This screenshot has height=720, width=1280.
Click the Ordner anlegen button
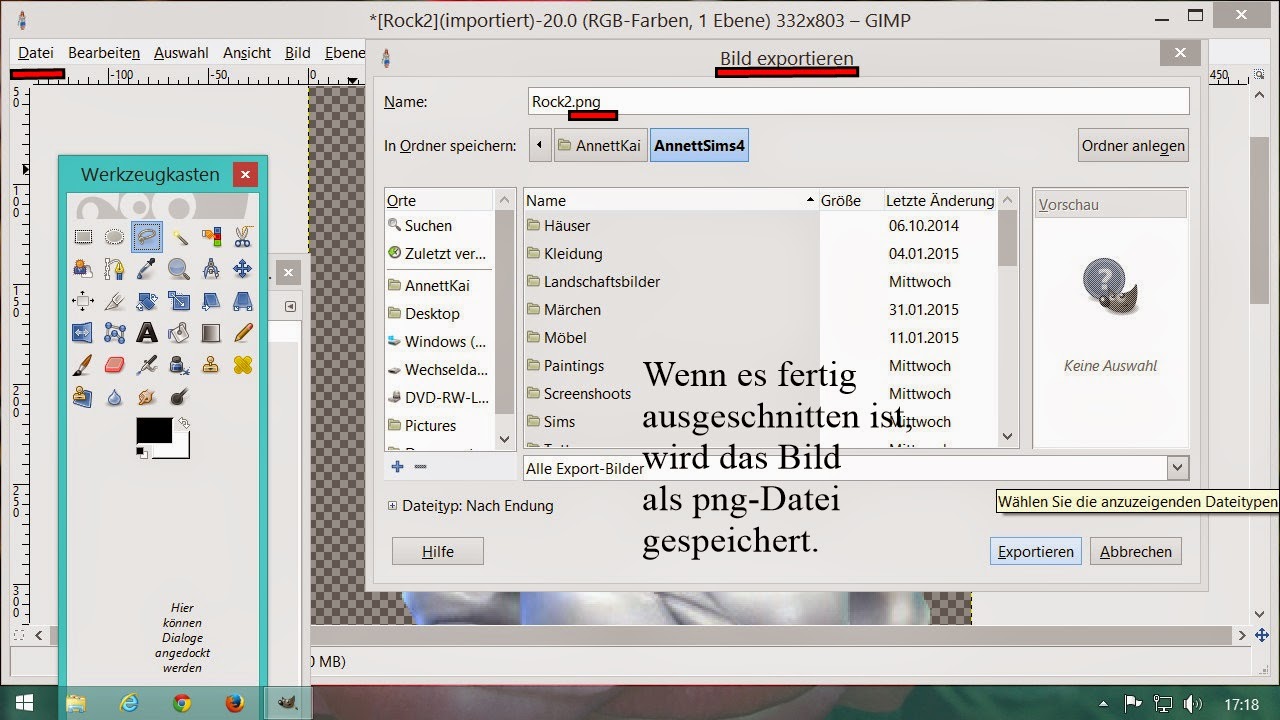pos(1133,145)
